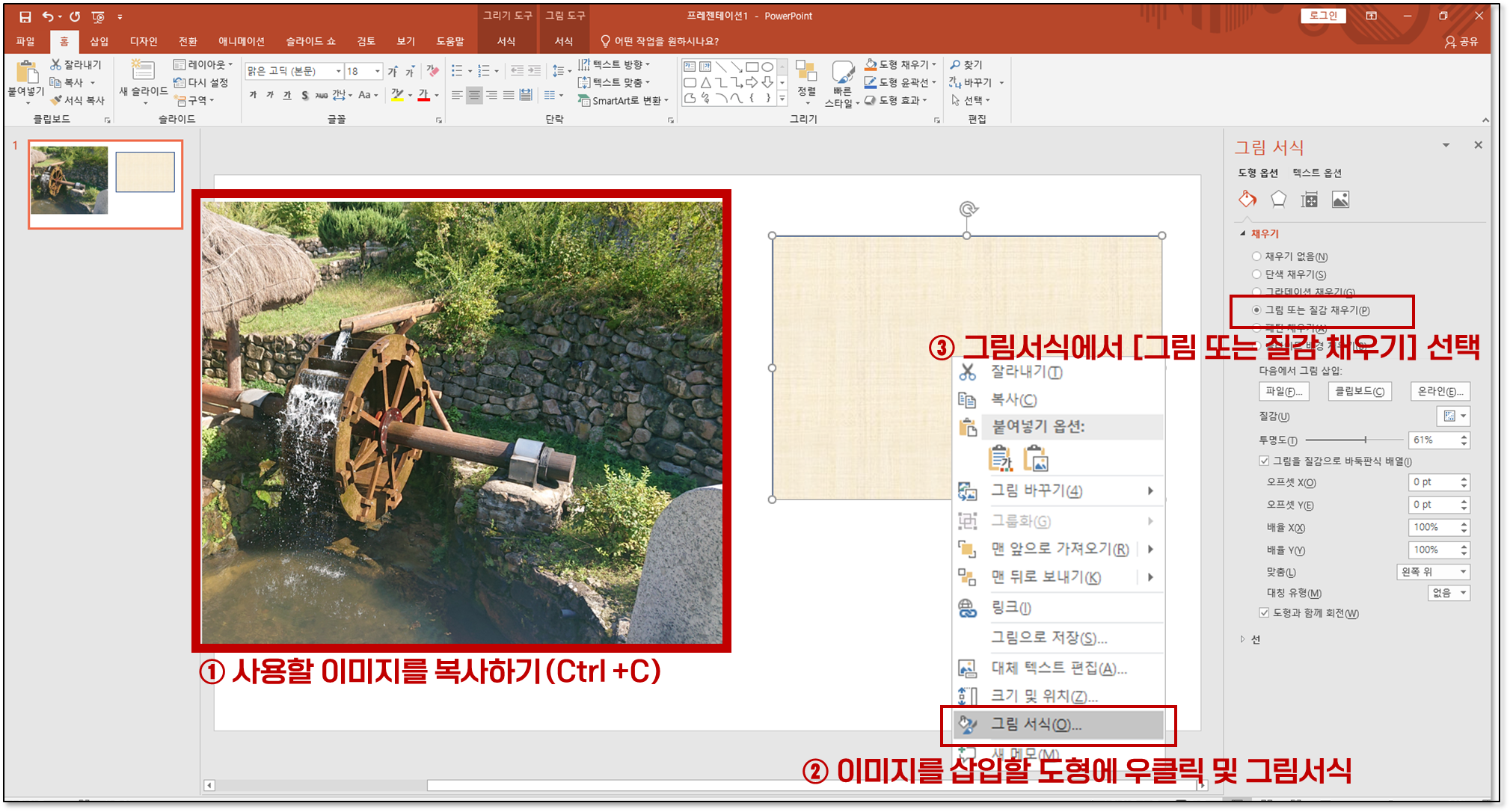Open the 맞춤 alignment dropdown showing 왼쪽 위

[1433, 572]
